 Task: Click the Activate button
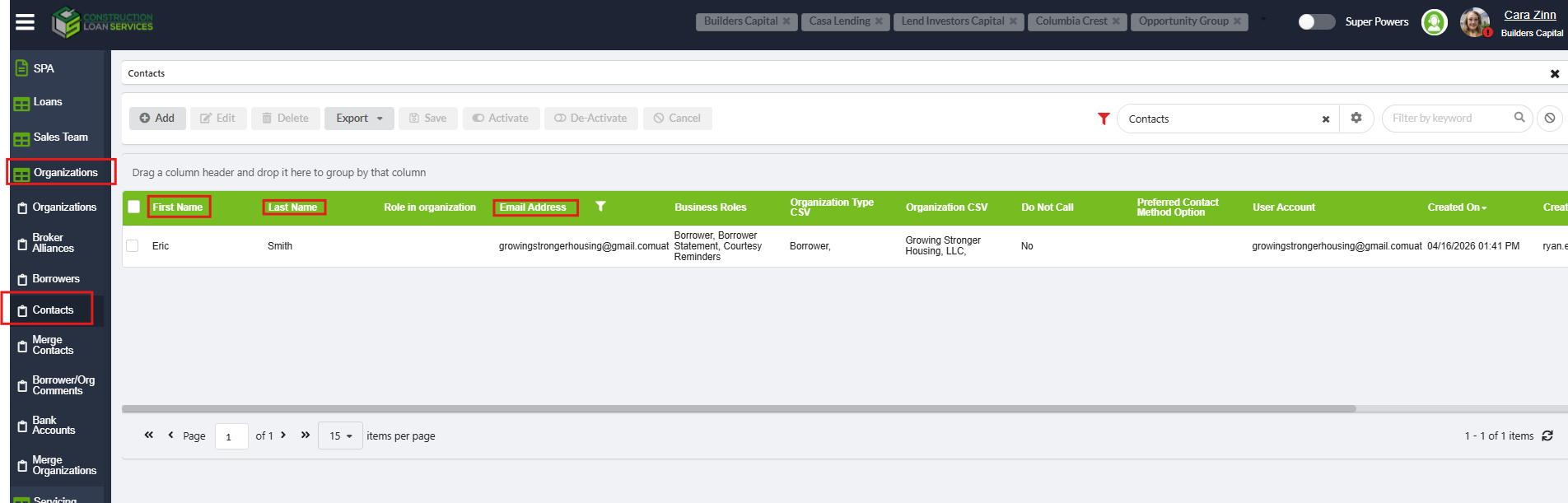(x=501, y=119)
